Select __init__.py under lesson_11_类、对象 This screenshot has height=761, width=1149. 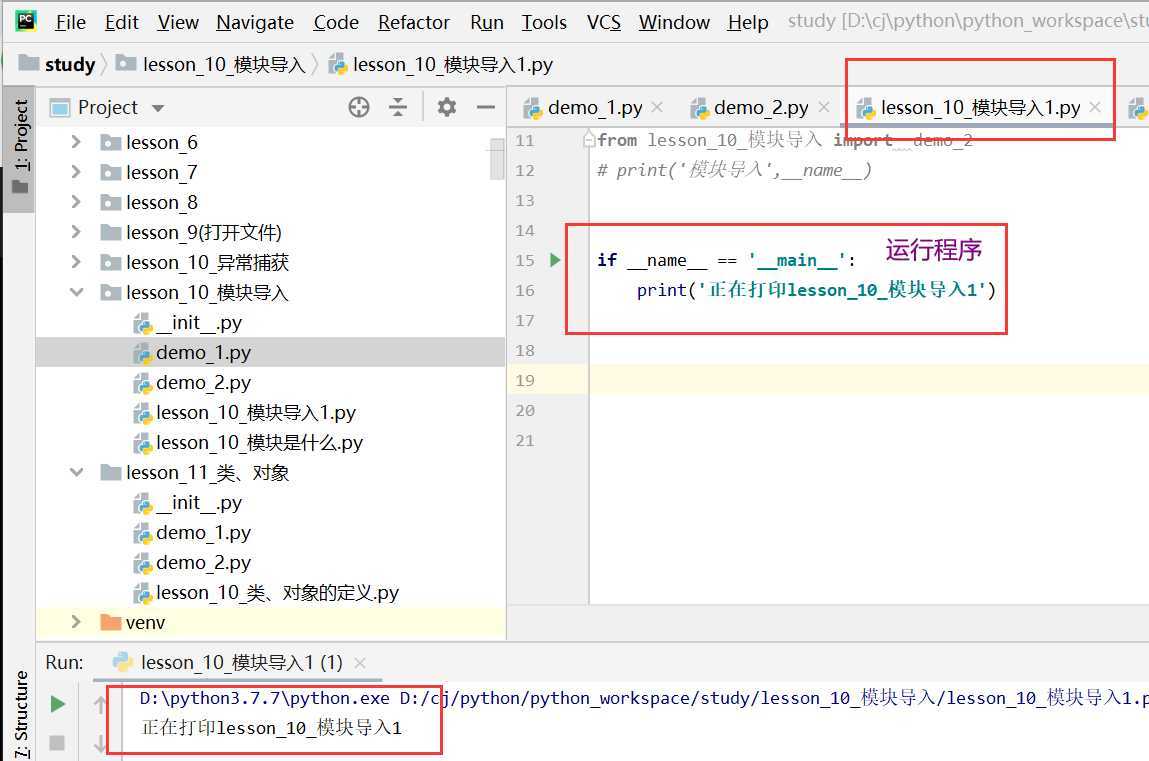click(188, 502)
